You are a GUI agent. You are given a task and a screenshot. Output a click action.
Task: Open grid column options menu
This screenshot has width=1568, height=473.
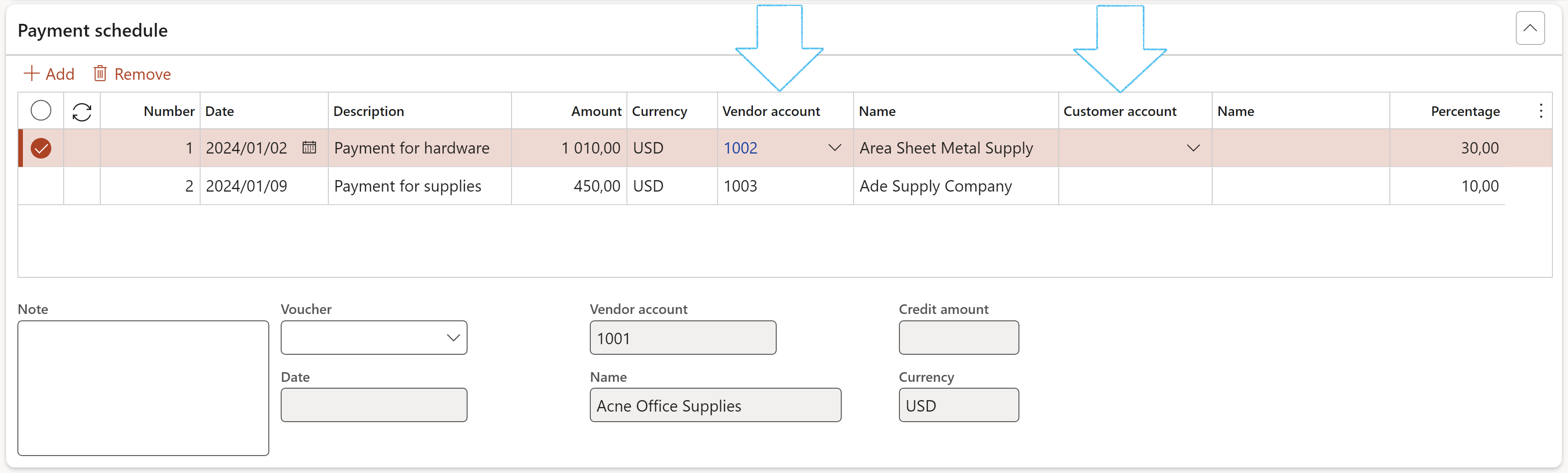[x=1541, y=111]
